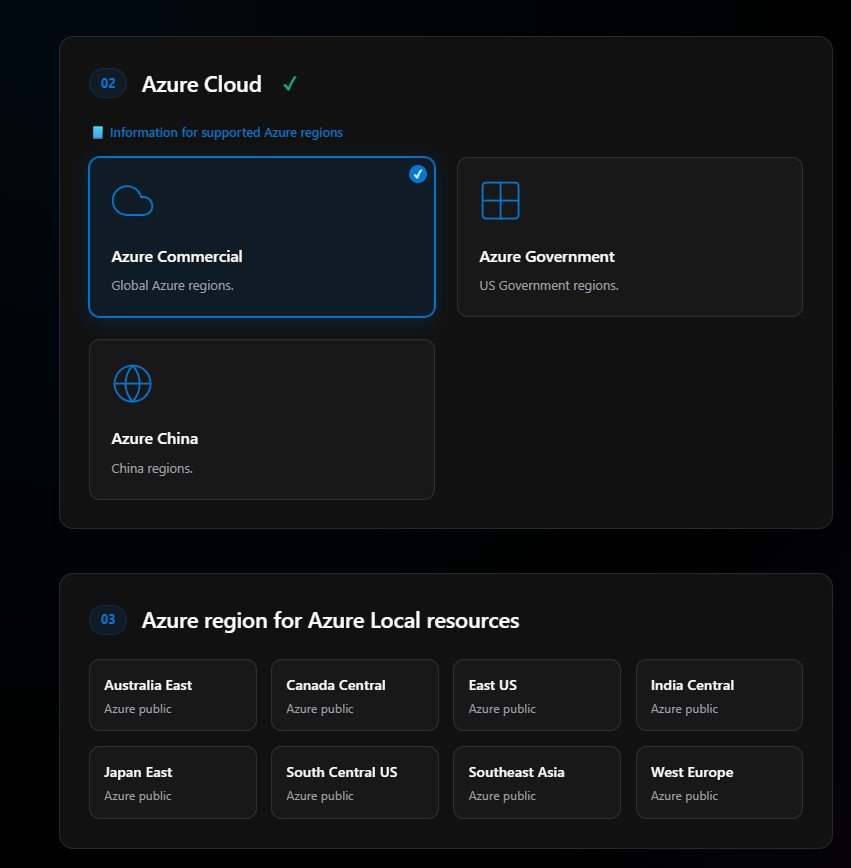Choose the Southeast Asia region
Viewport: 851px width, 868px height.
pyautogui.click(x=536, y=782)
